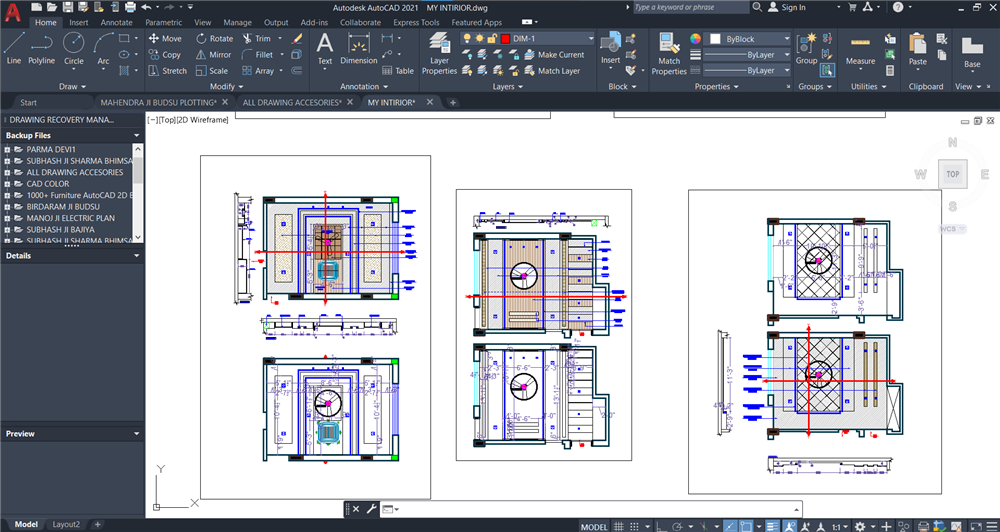Screen dimensions: 1000x532
Task: Toggle object snap in status bar
Action: pos(745,526)
